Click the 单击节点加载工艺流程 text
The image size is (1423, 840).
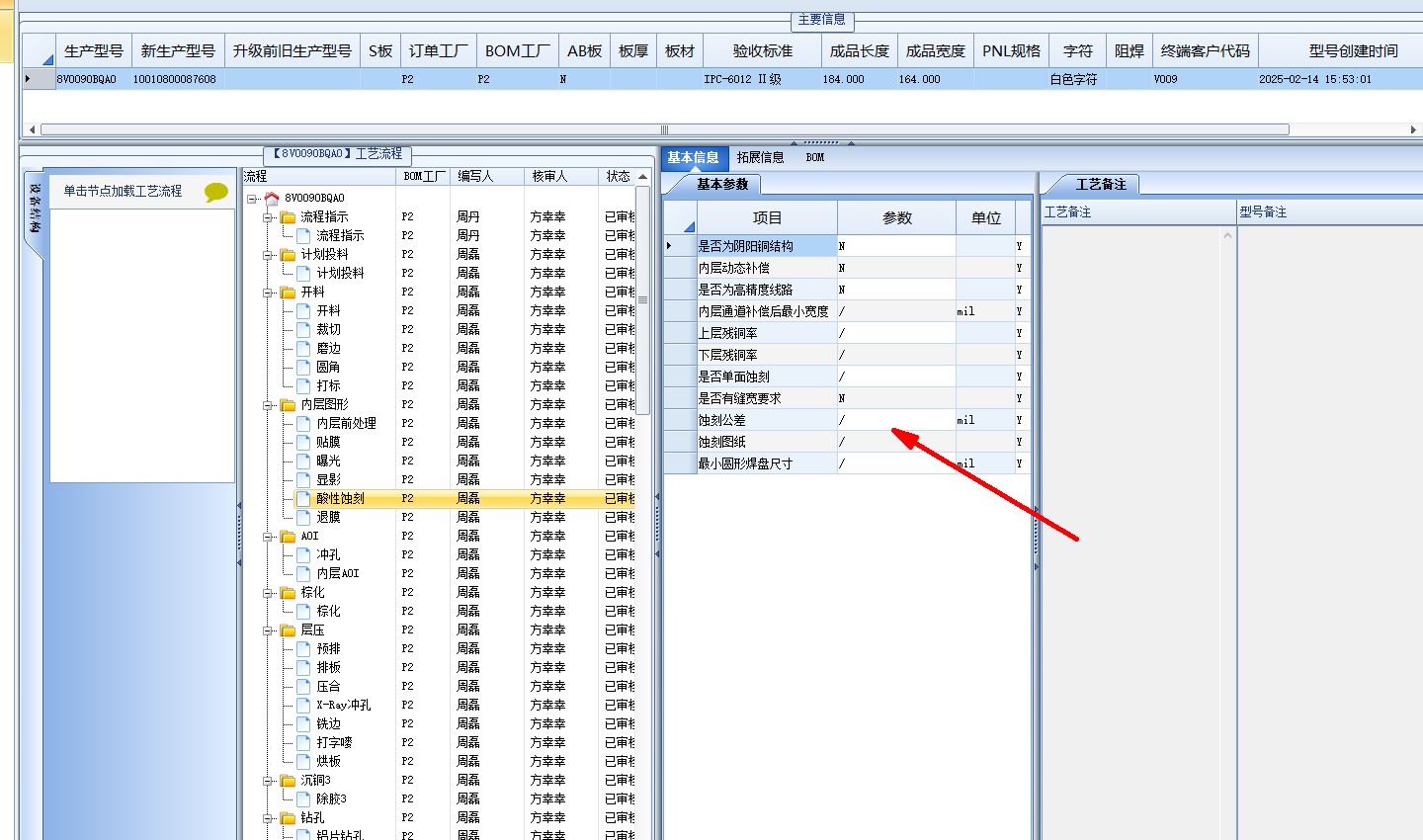point(123,191)
